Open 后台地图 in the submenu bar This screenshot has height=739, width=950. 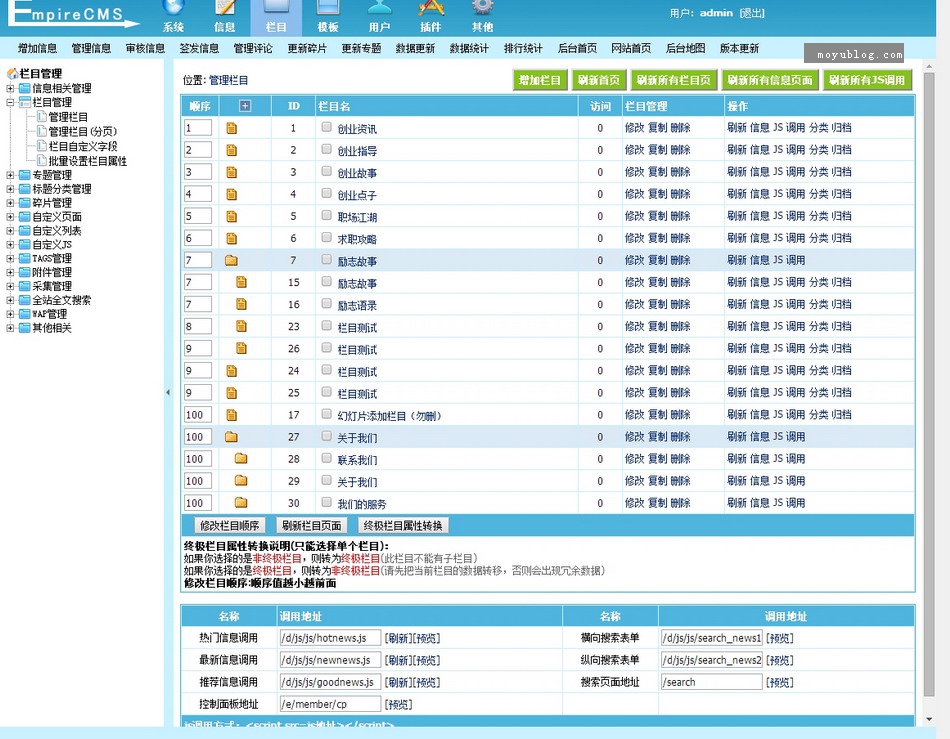pos(685,48)
